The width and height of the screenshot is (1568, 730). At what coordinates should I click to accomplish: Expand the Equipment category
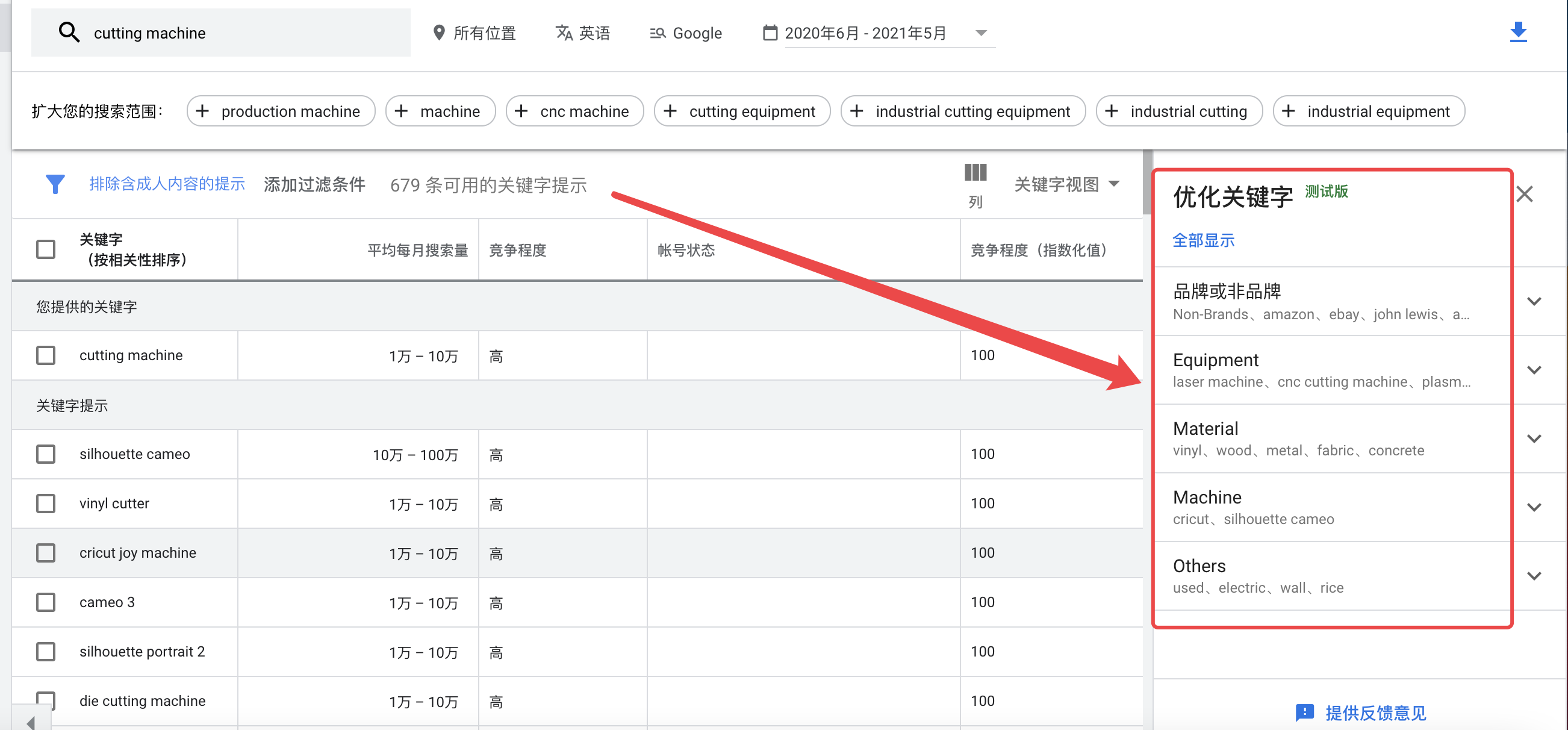(x=1534, y=370)
